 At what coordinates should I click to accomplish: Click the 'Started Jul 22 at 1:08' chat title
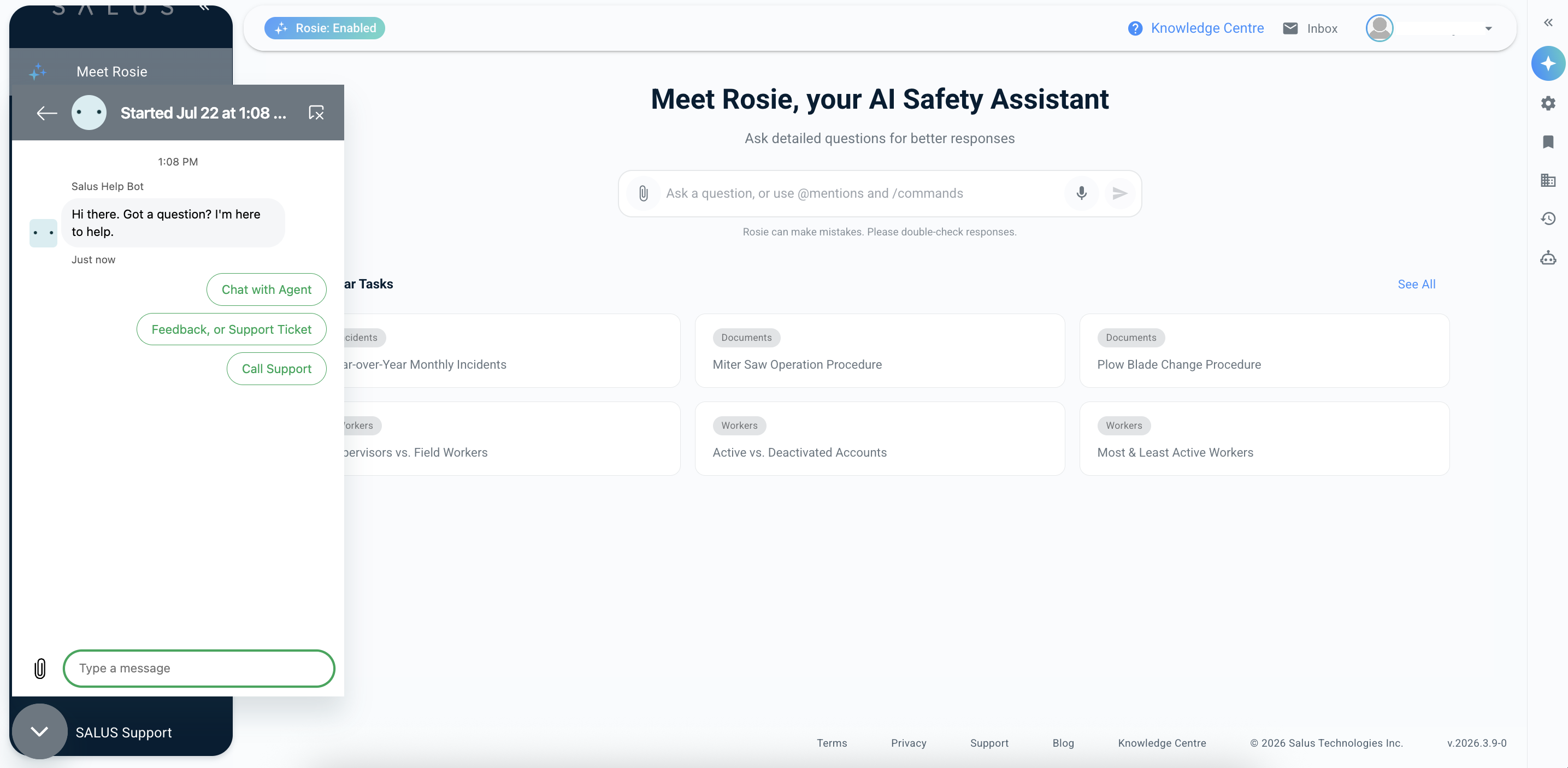click(203, 113)
